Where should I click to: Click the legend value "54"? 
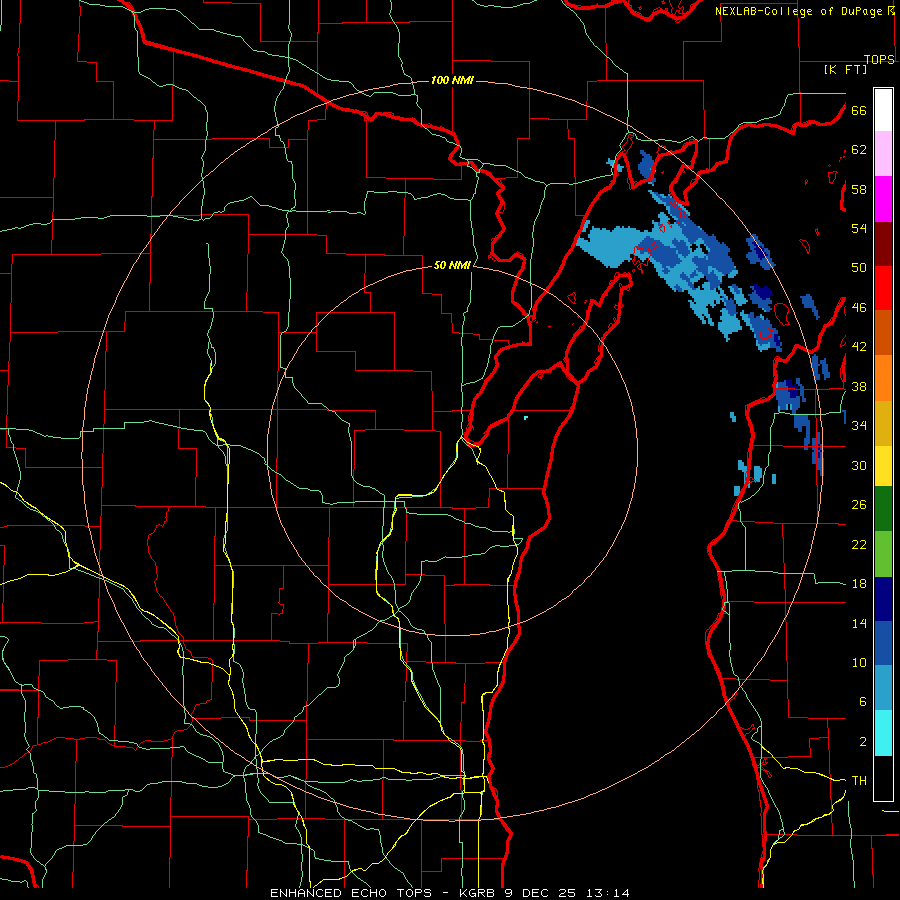859,228
